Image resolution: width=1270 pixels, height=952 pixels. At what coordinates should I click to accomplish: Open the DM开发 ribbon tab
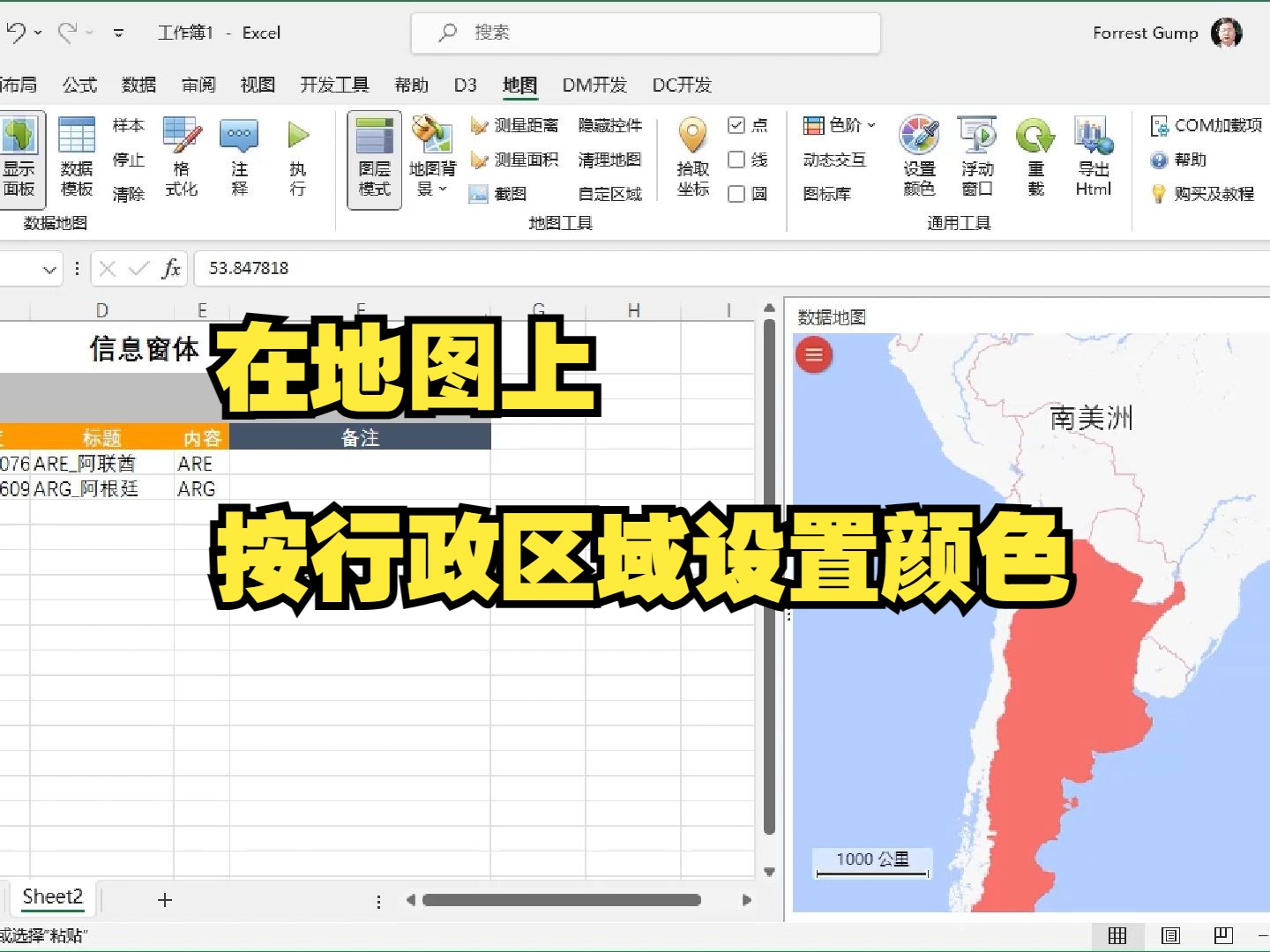(594, 85)
